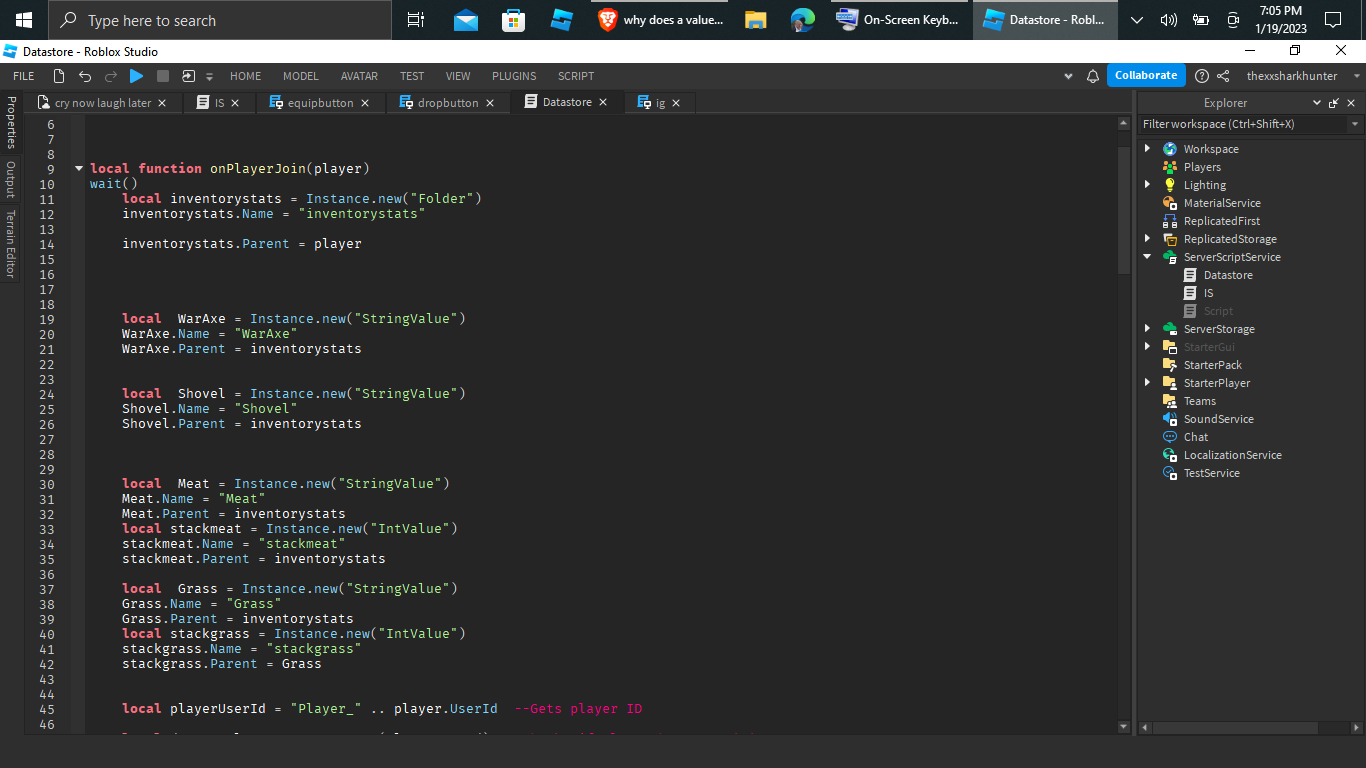Click the Filter workspace search field

coord(1240,123)
